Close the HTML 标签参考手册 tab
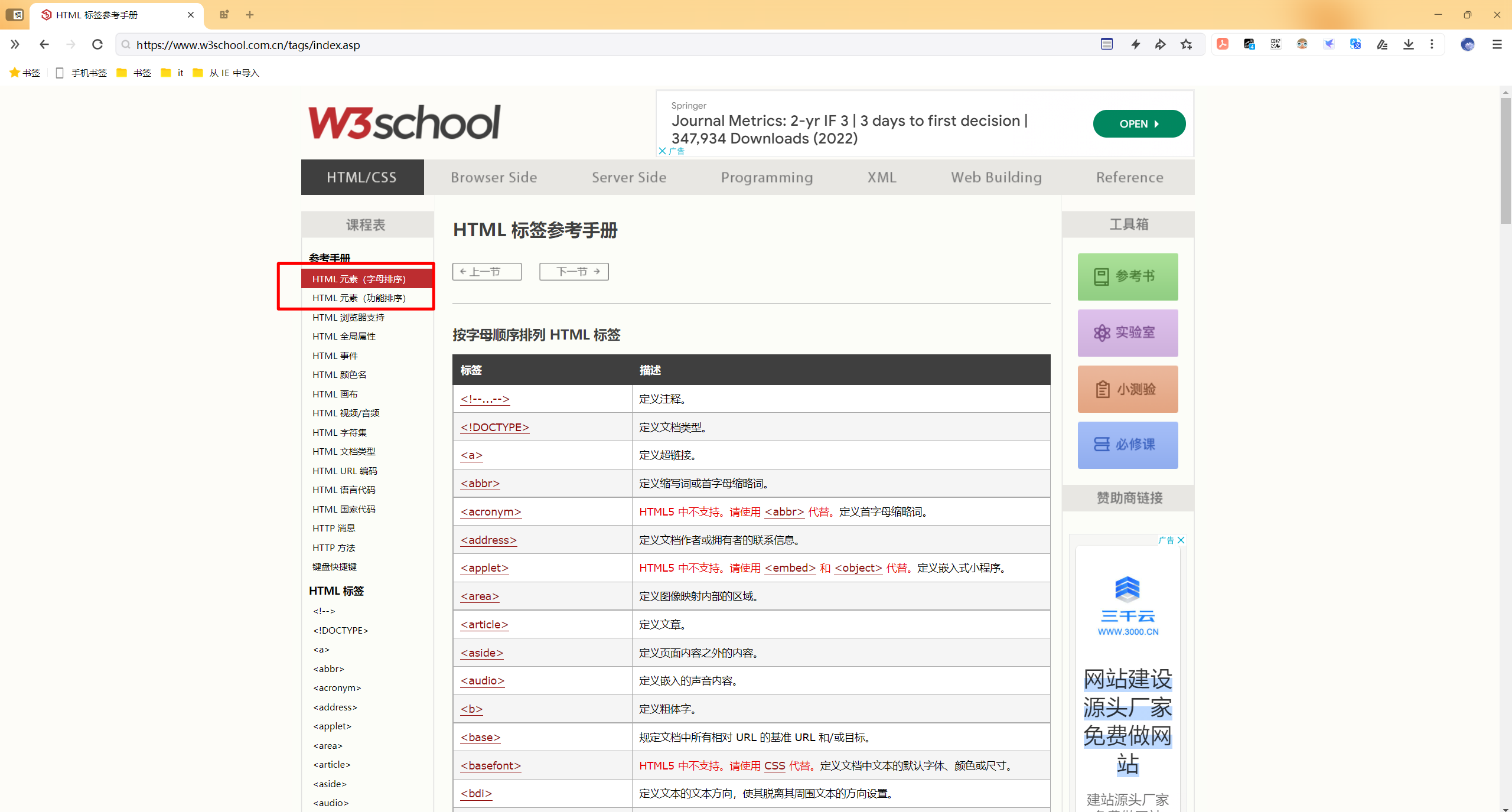Image resolution: width=1512 pixels, height=812 pixels. [x=191, y=15]
